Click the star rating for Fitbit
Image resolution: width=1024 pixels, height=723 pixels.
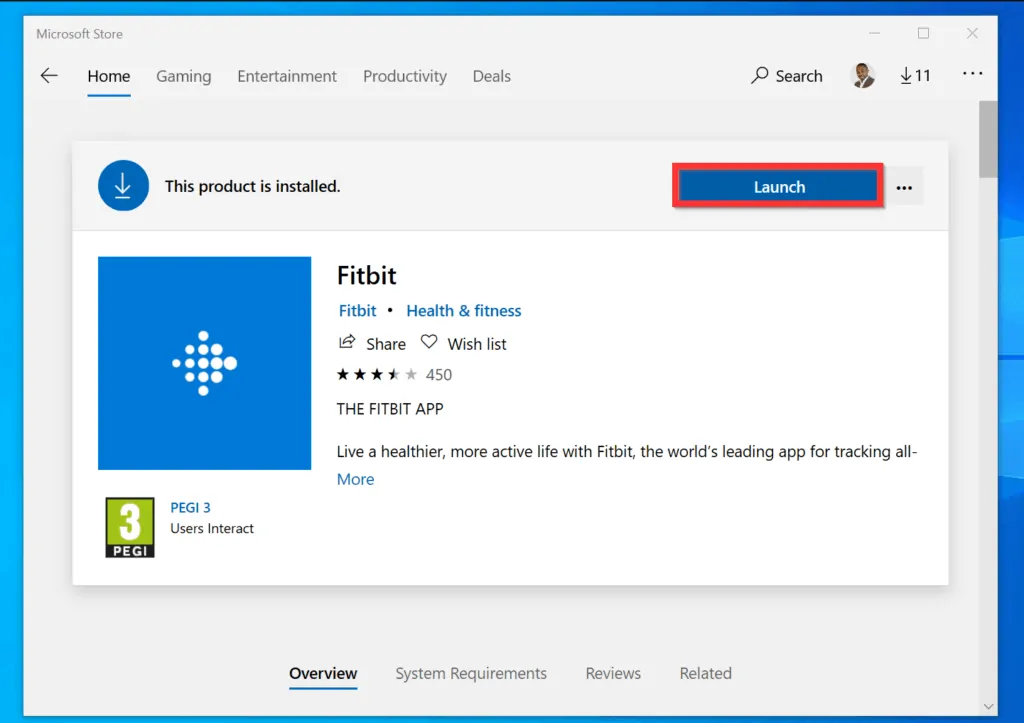pyautogui.click(x=377, y=375)
